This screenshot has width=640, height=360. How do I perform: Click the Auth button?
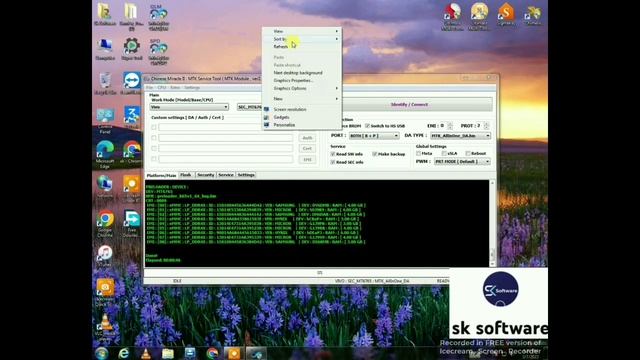[307, 138]
